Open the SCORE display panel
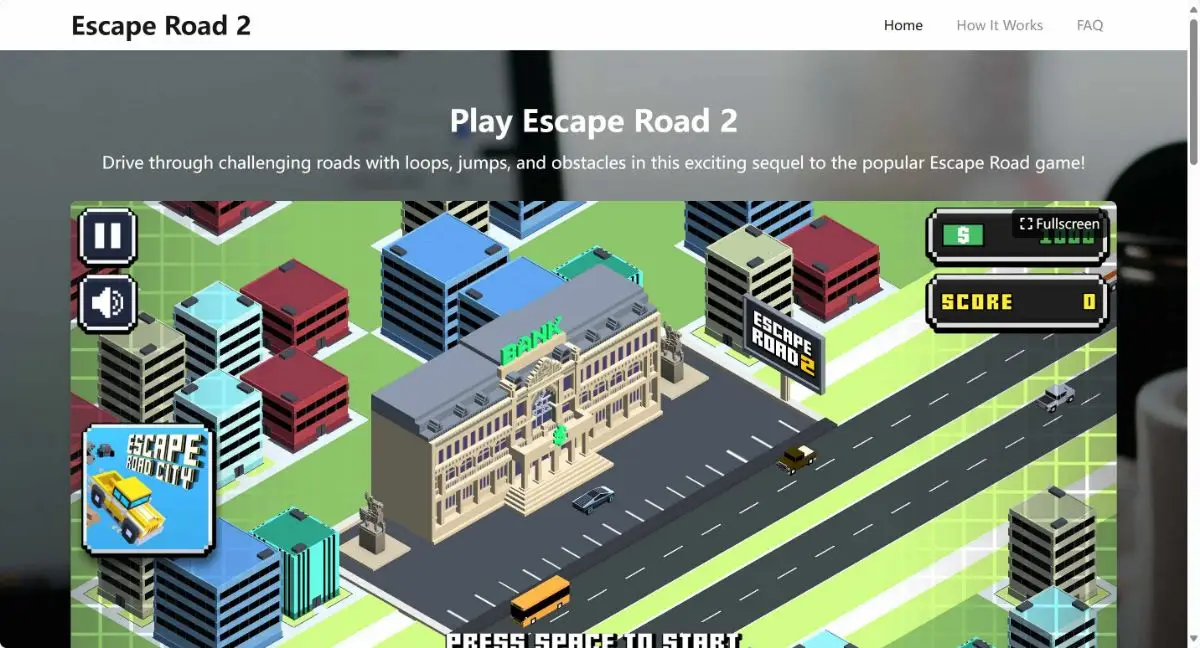1200x648 pixels. [x=1017, y=301]
